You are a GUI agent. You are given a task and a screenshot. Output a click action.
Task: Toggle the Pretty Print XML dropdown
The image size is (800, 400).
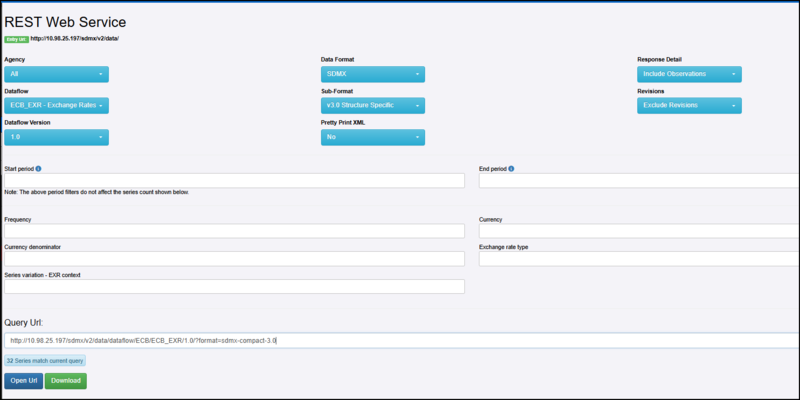click(x=373, y=137)
